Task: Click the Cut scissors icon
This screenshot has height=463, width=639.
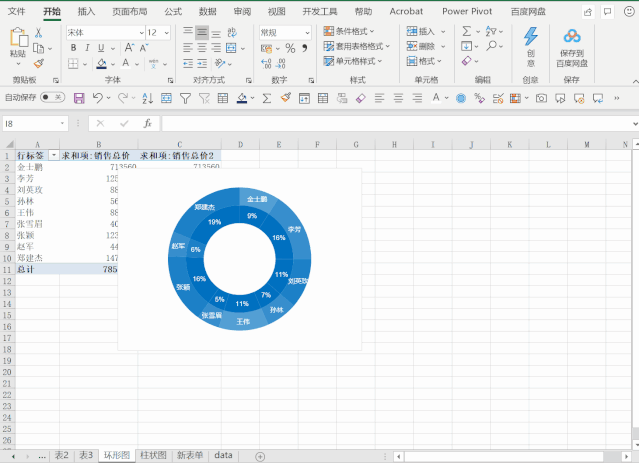Action: (x=38, y=32)
